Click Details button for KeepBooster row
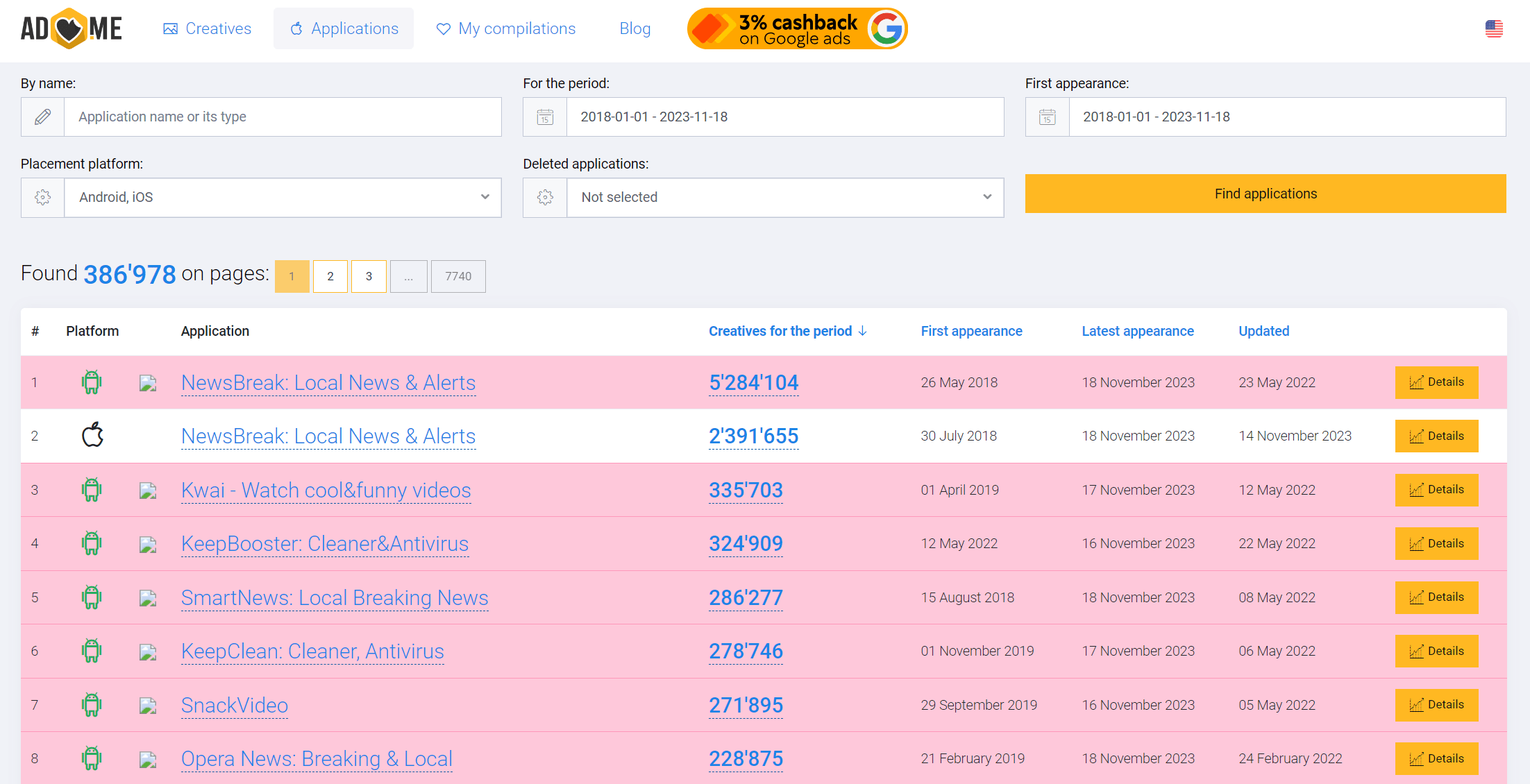The width and height of the screenshot is (1530, 784). pos(1436,543)
